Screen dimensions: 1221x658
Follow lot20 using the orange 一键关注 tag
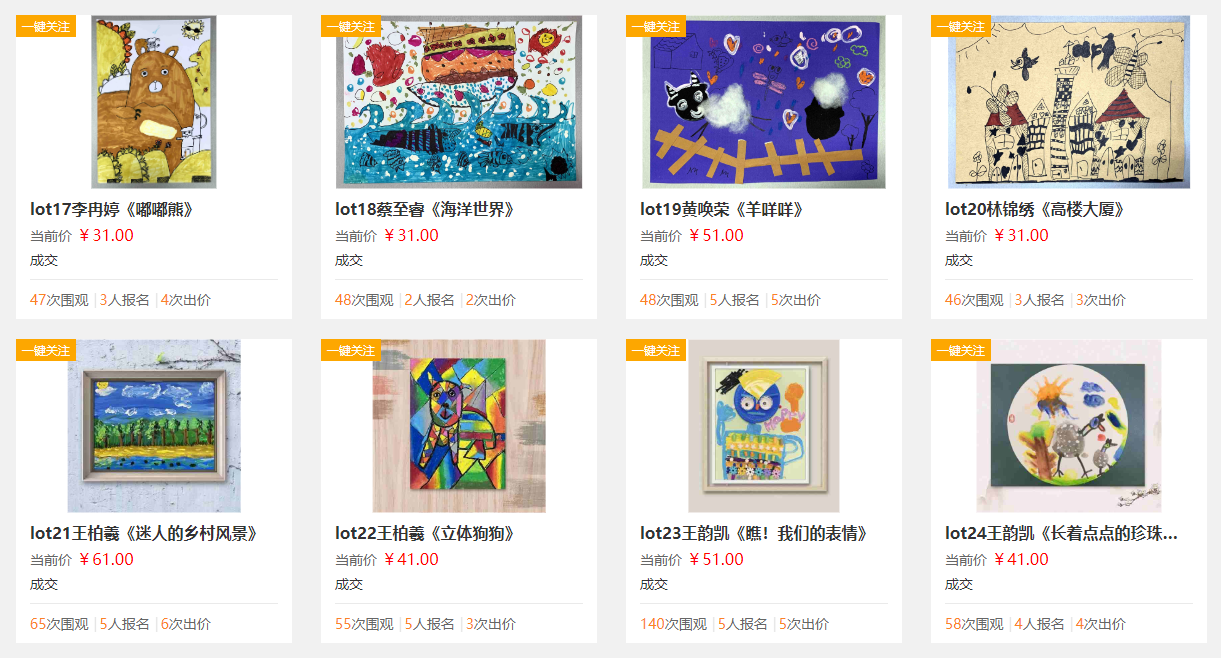(961, 26)
